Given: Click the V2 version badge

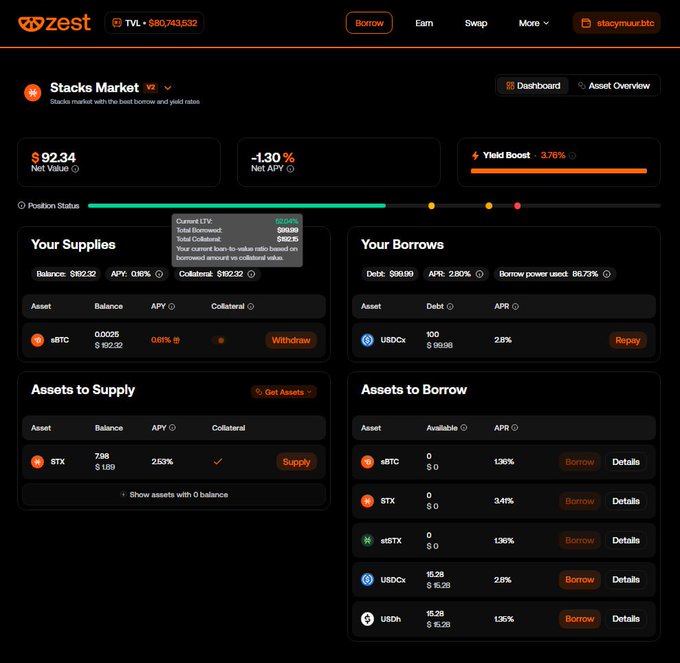Looking at the screenshot, I should pos(150,88).
